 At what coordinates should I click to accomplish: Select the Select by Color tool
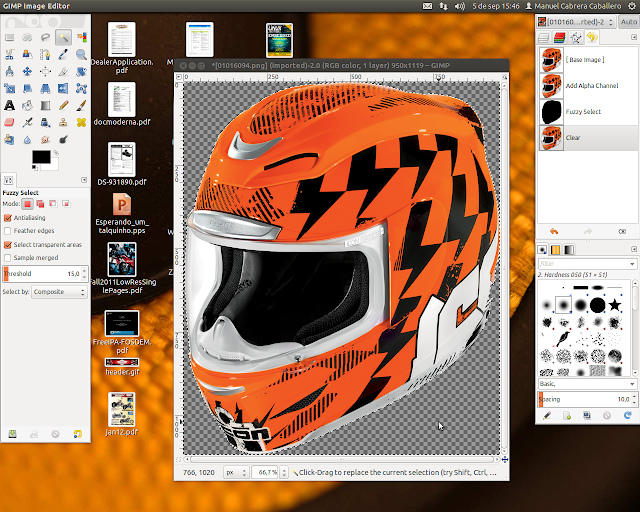click(x=81, y=38)
